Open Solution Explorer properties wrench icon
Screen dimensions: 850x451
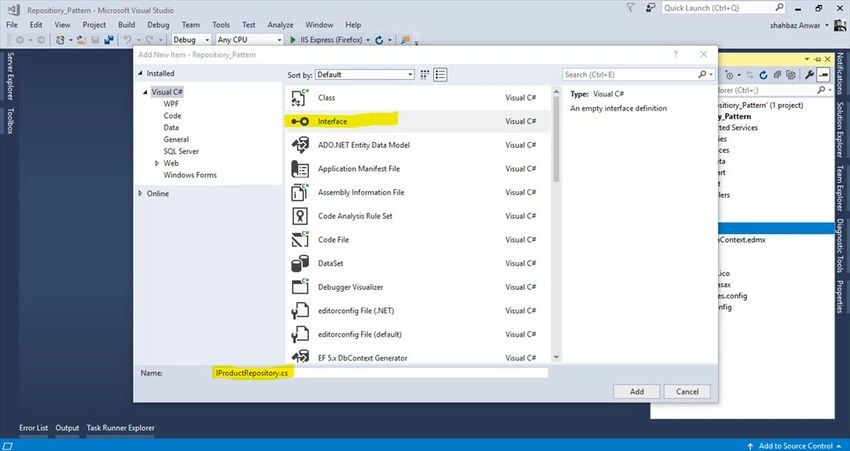[809, 75]
